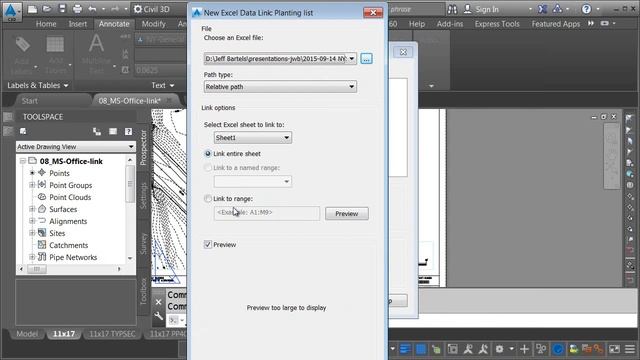Click the Add Tables grid icon
Viewport: 640px width, 360px height.
coord(55,44)
